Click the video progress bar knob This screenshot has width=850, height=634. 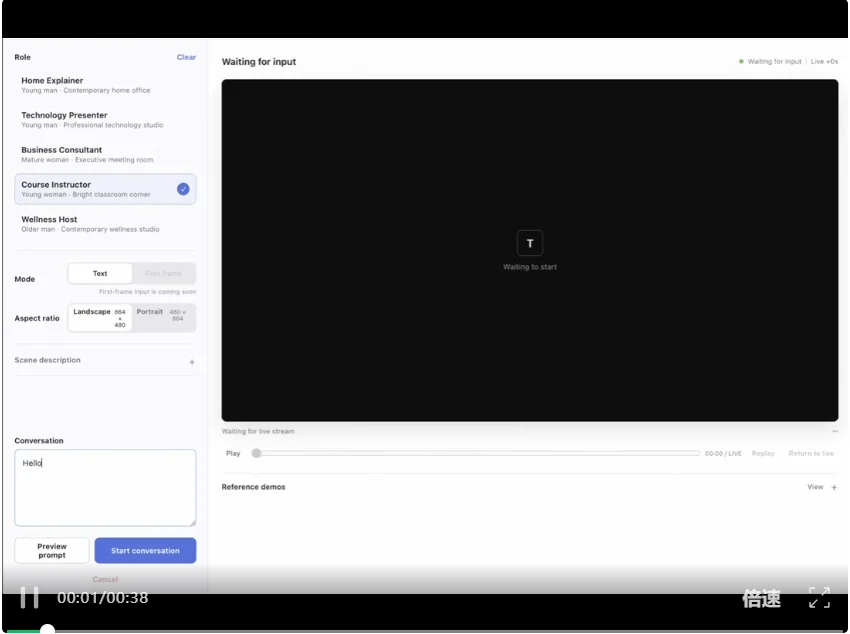[x=48, y=629]
